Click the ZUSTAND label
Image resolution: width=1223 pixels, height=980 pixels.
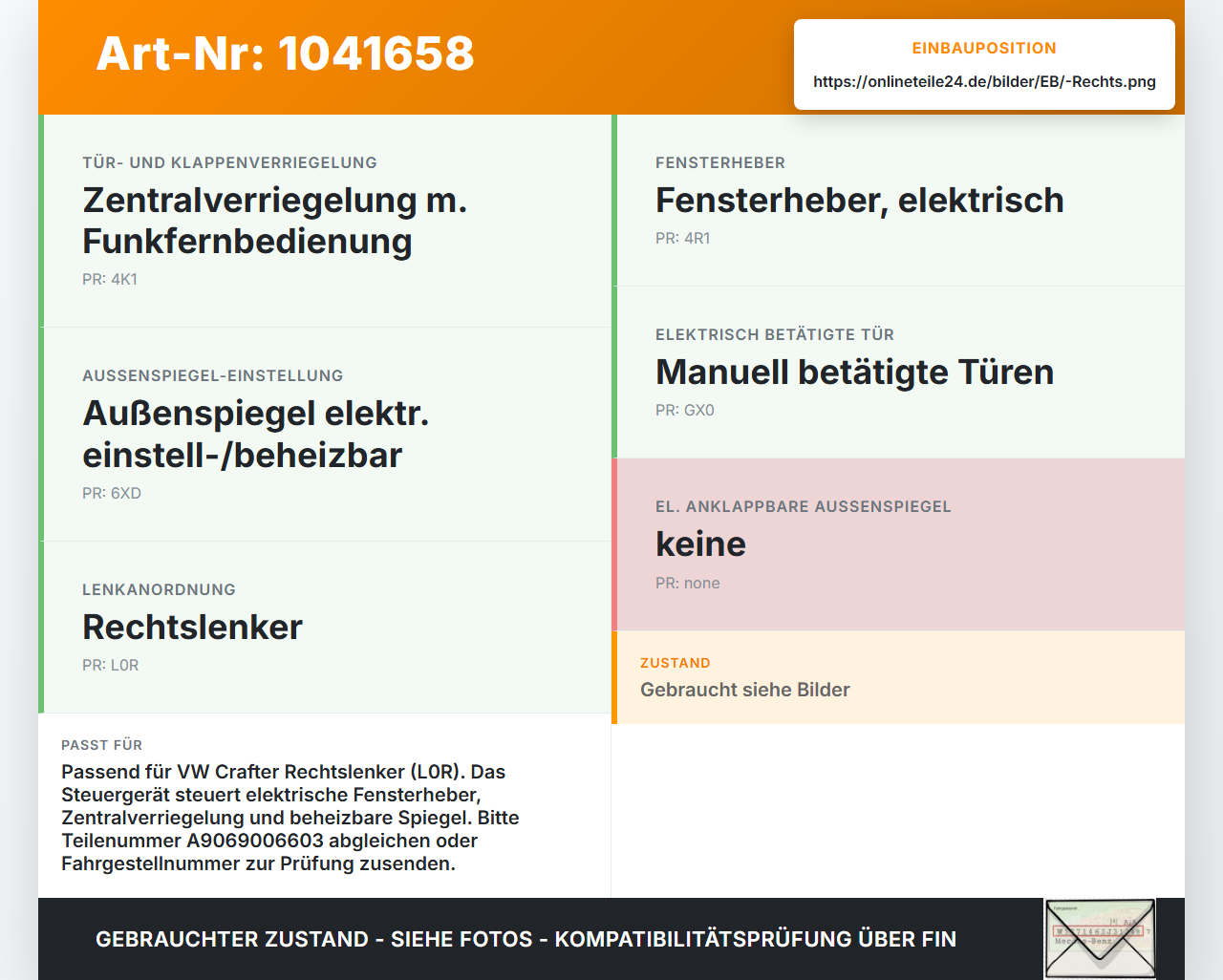676,663
